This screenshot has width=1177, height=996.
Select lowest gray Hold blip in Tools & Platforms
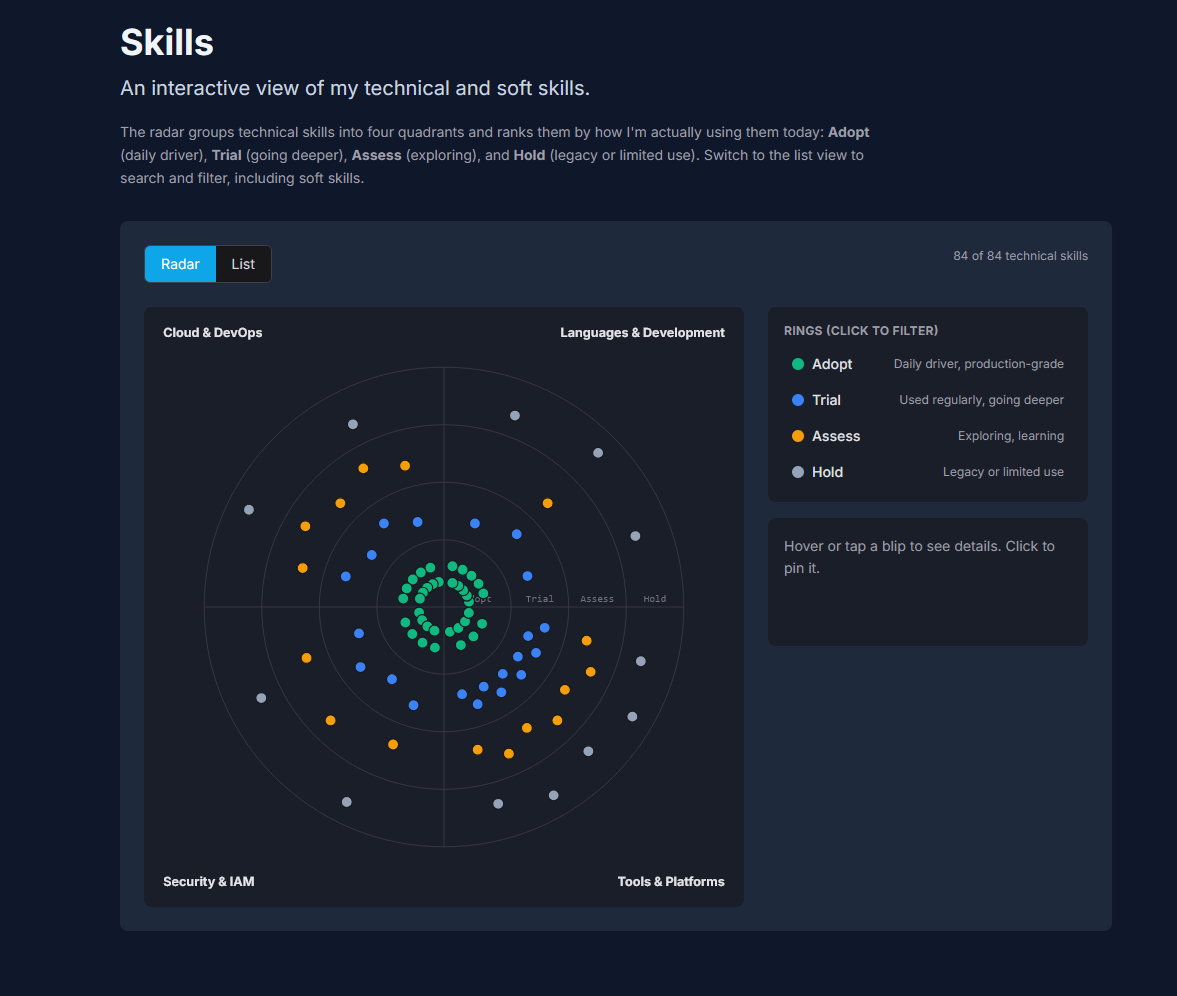click(498, 804)
